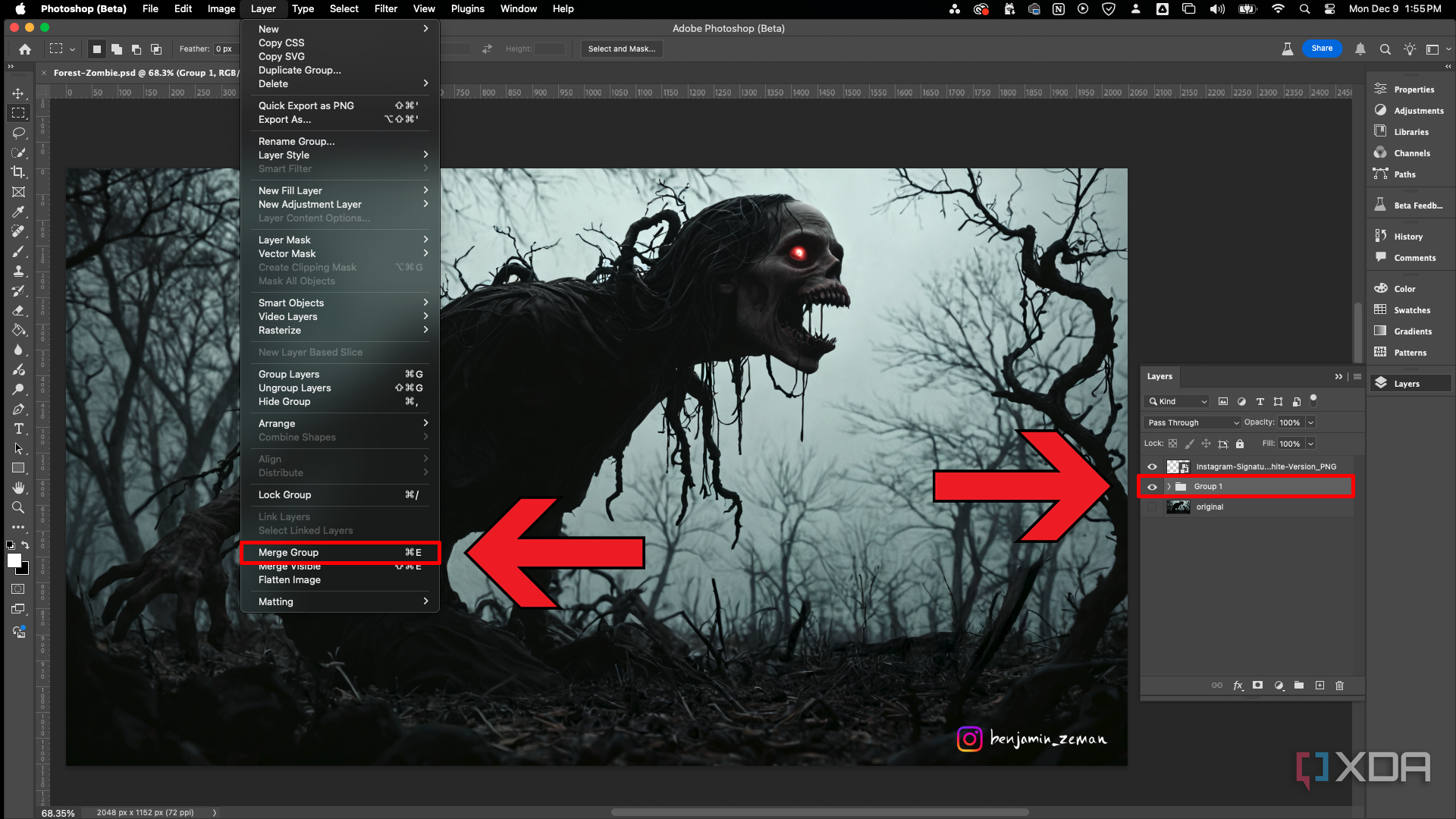Select the Eyedropper tool

[x=18, y=212]
